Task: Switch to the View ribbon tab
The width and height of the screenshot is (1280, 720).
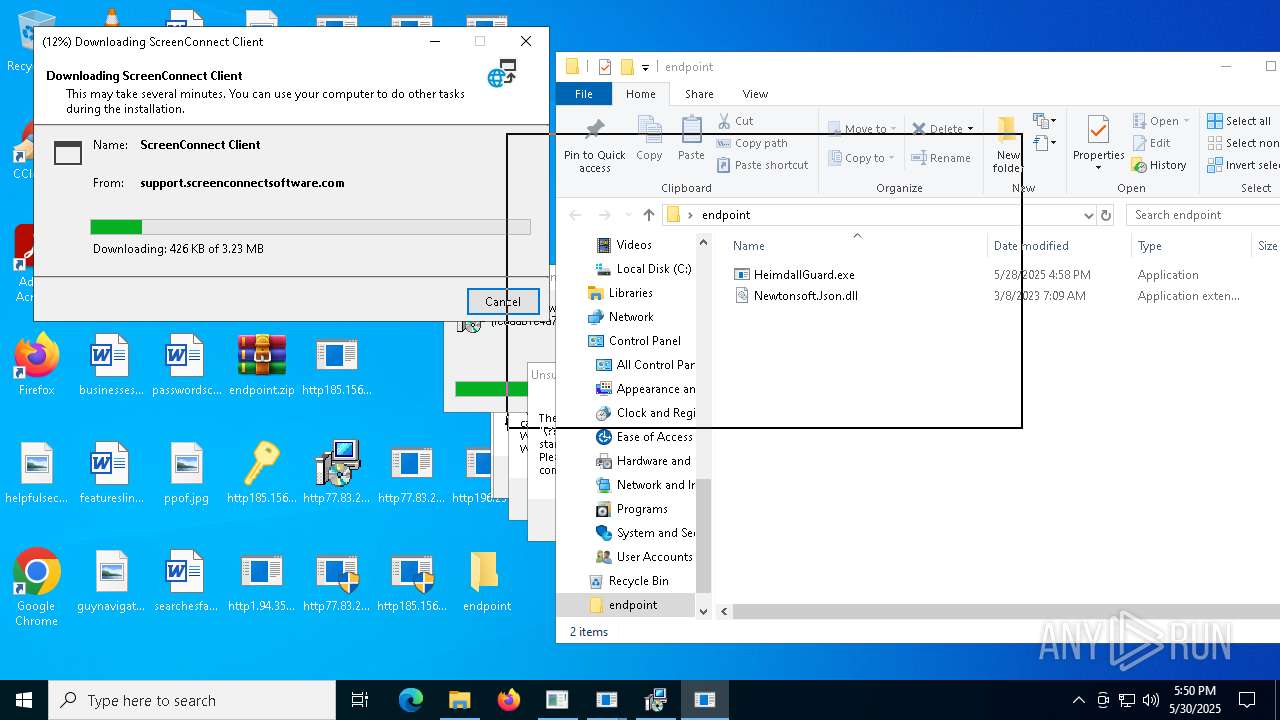Action: [755, 94]
